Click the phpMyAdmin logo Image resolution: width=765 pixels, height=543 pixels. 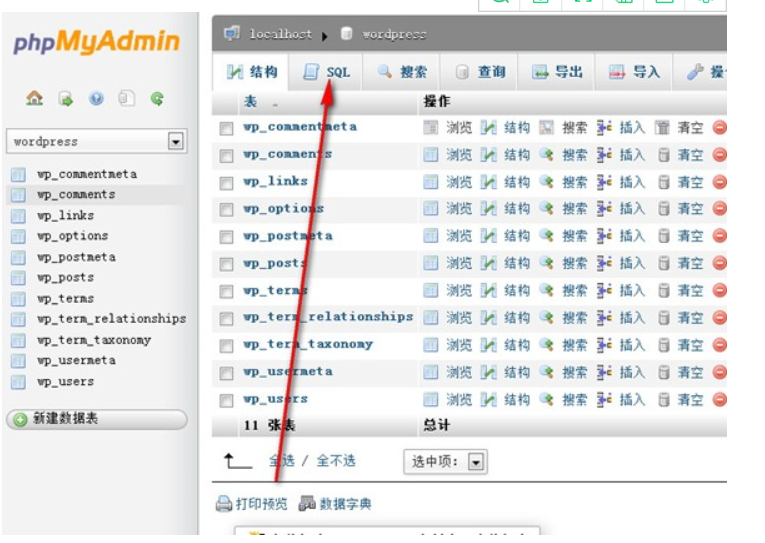pos(97,41)
